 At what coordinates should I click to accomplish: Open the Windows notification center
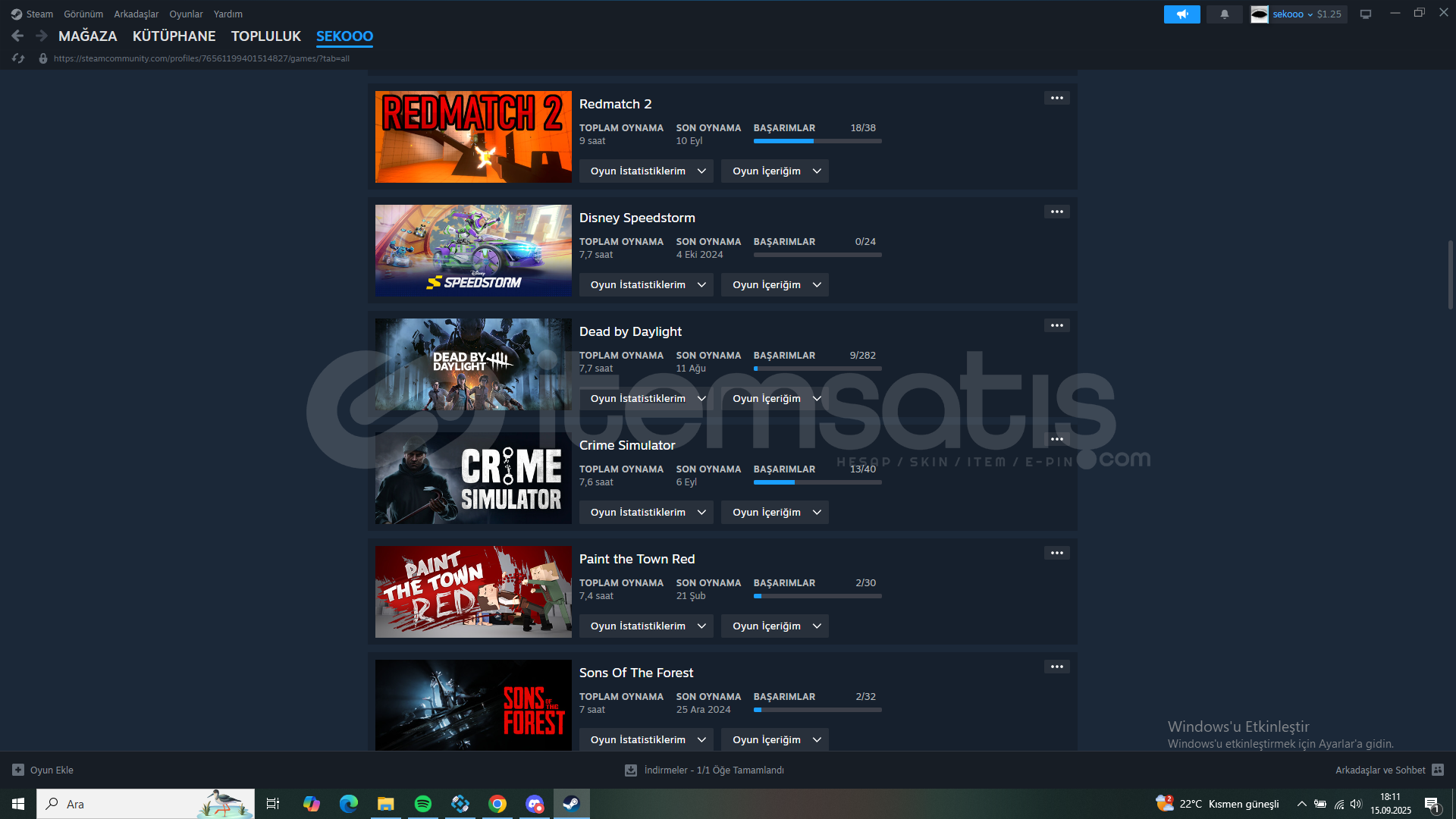click(x=1432, y=804)
